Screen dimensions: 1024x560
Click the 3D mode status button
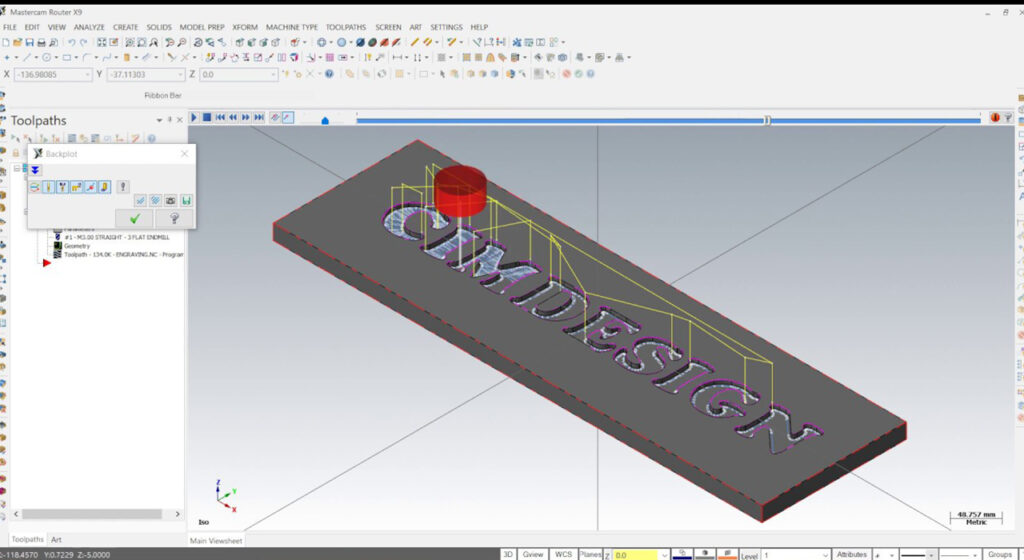click(508, 554)
